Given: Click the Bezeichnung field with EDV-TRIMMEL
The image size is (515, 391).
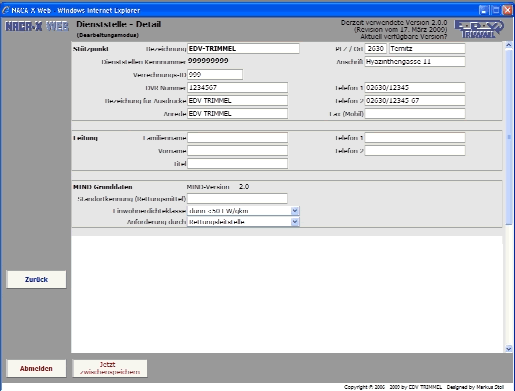Looking at the screenshot, I should click(x=243, y=49).
